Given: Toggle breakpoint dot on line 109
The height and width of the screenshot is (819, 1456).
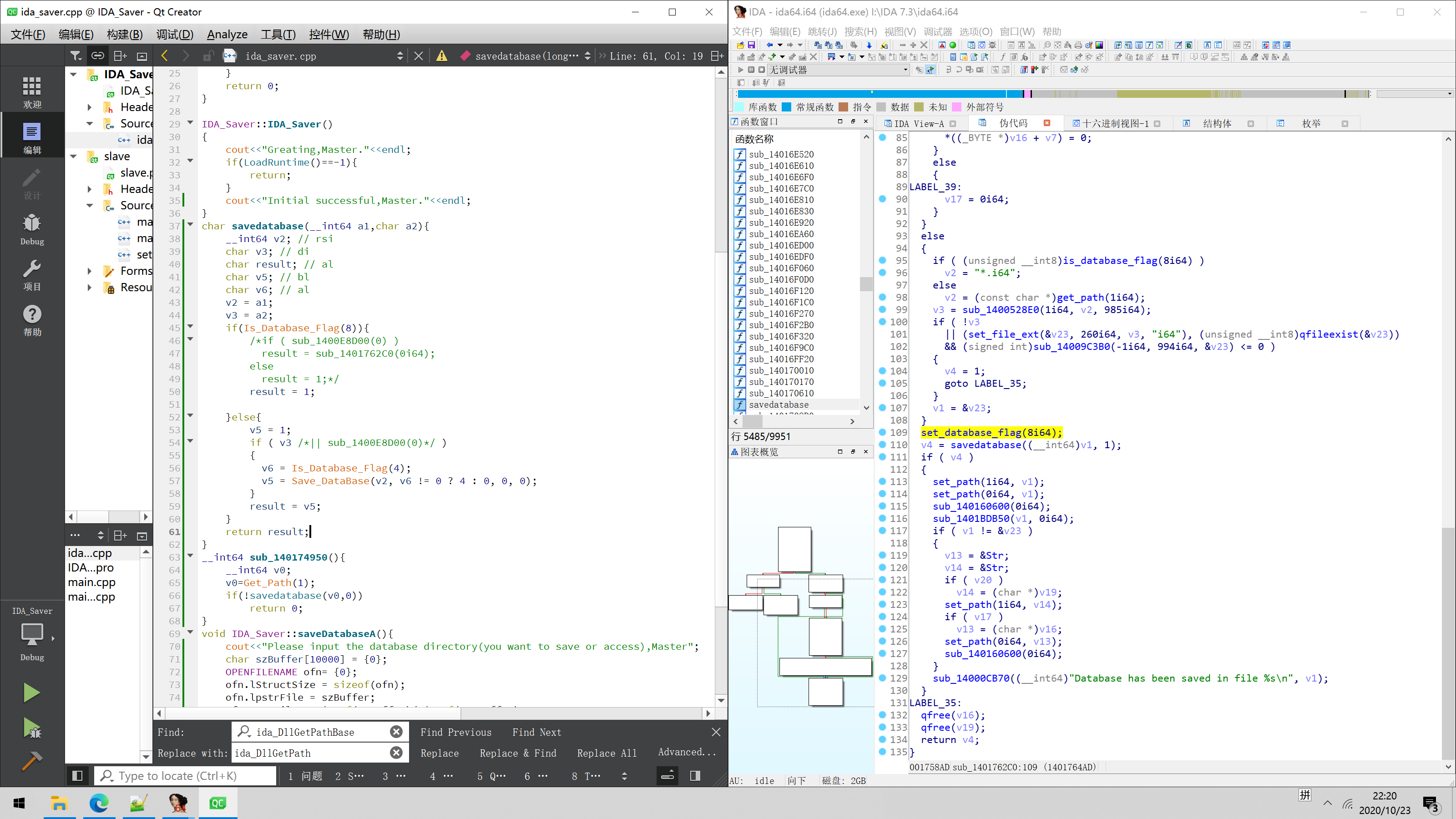Looking at the screenshot, I should point(882,432).
